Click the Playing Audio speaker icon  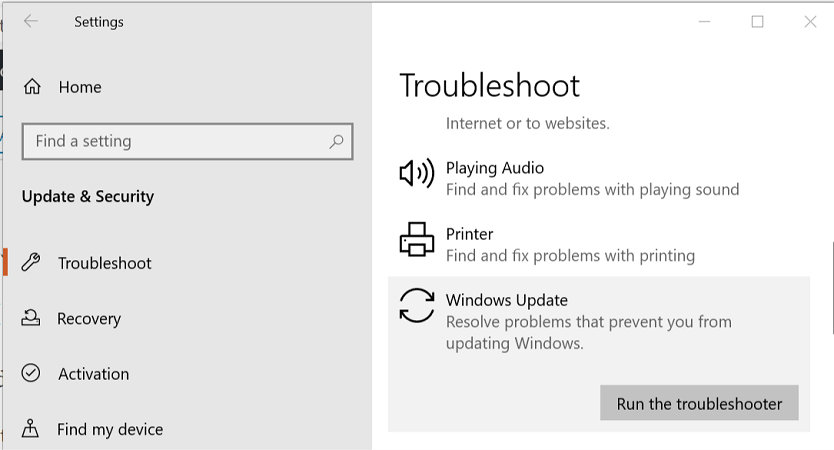pyautogui.click(x=416, y=173)
